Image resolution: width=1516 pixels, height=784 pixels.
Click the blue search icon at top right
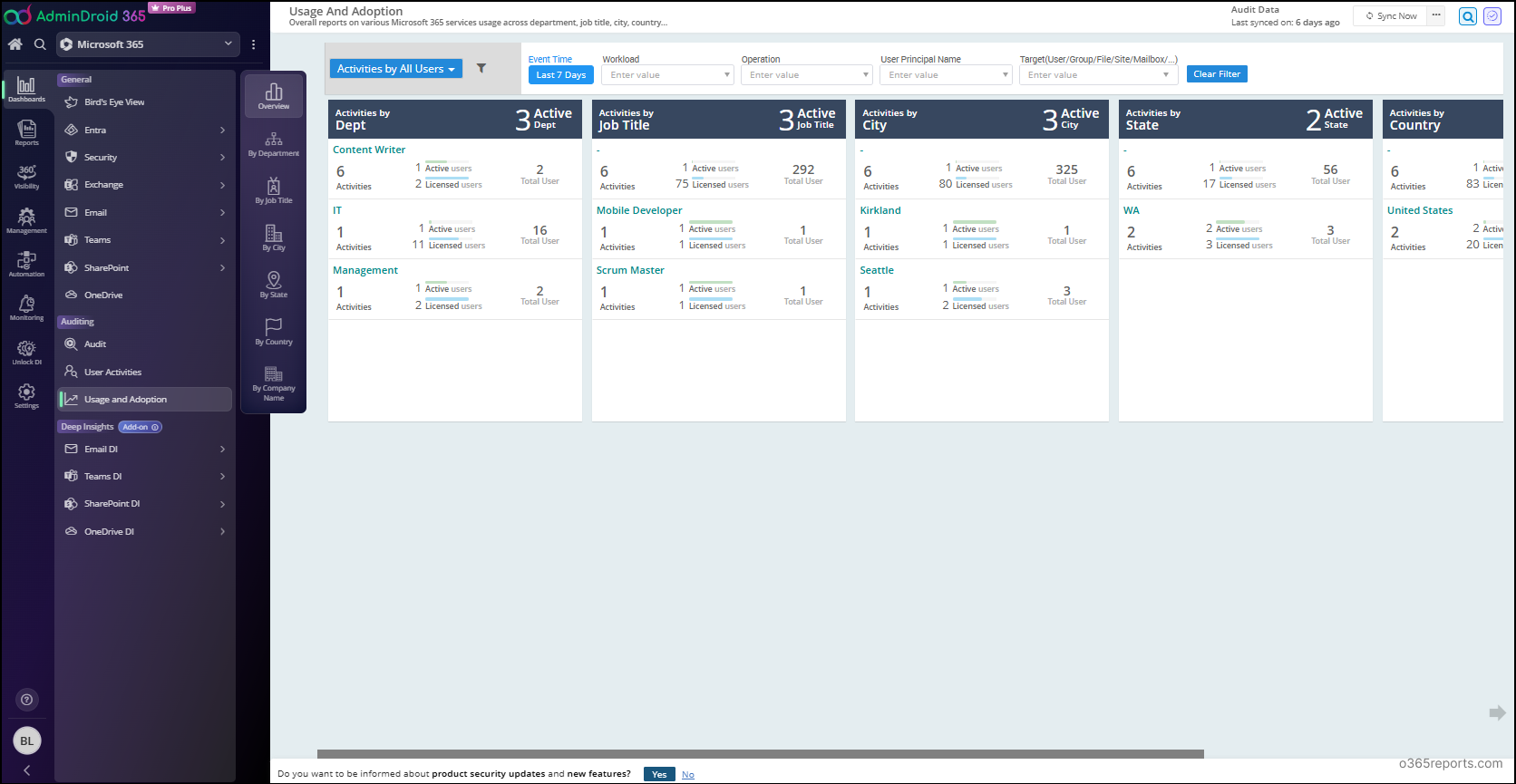(x=1468, y=16)
